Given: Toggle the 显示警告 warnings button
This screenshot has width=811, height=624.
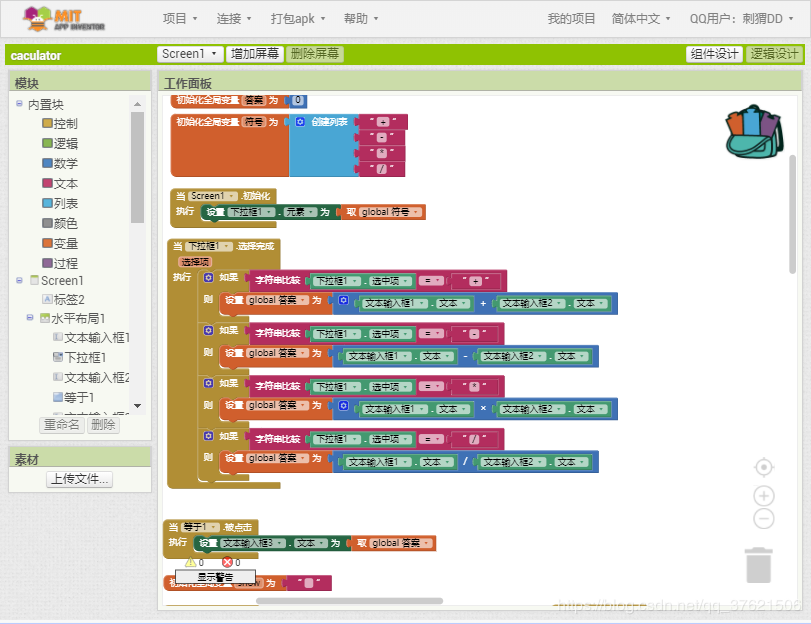Looking at the screenshot, I should coord(214,577).
